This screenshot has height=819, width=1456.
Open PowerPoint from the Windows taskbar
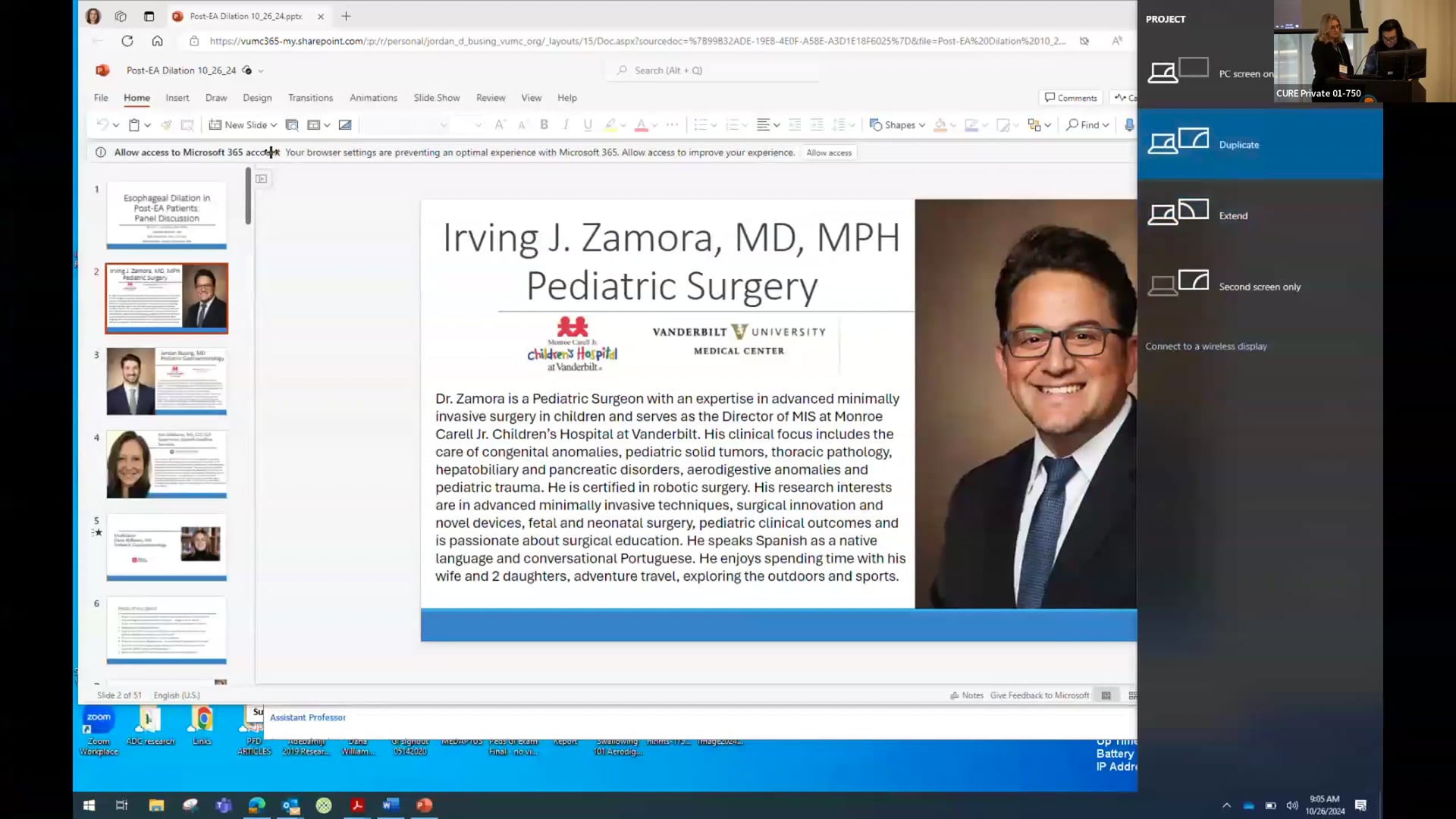(x=424, y=805)
